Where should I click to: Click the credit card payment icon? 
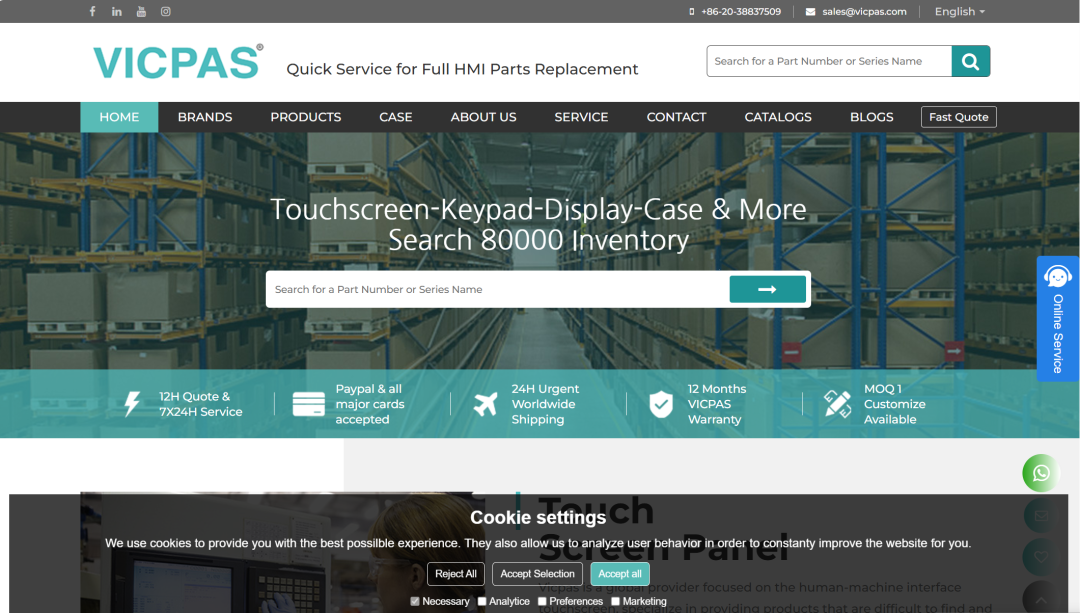[309, 404]
